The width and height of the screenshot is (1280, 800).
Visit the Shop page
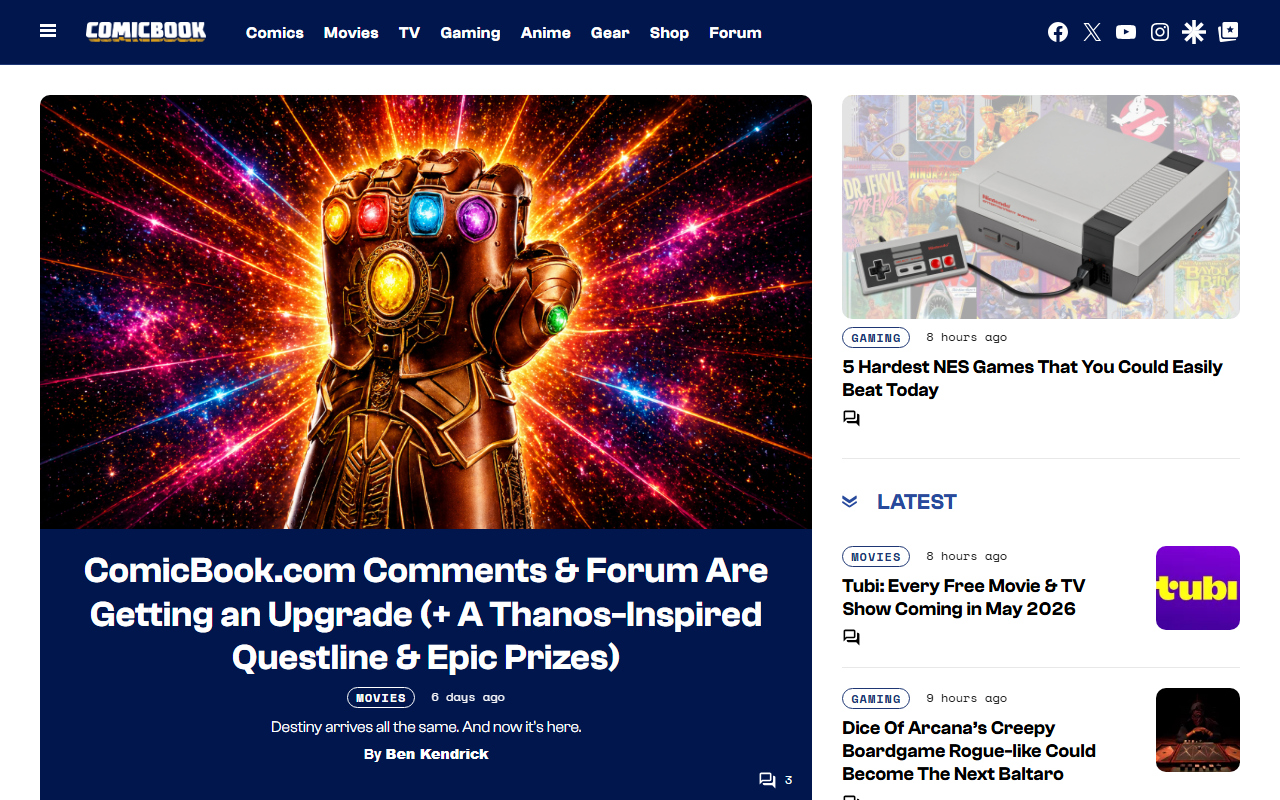(x=669, y=32)
